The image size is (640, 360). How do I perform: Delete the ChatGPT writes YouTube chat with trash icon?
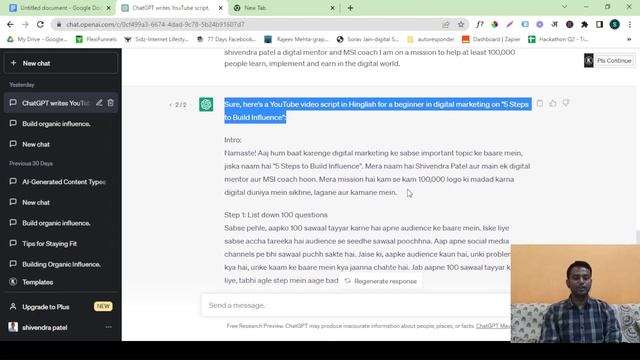tap(111, 103)
